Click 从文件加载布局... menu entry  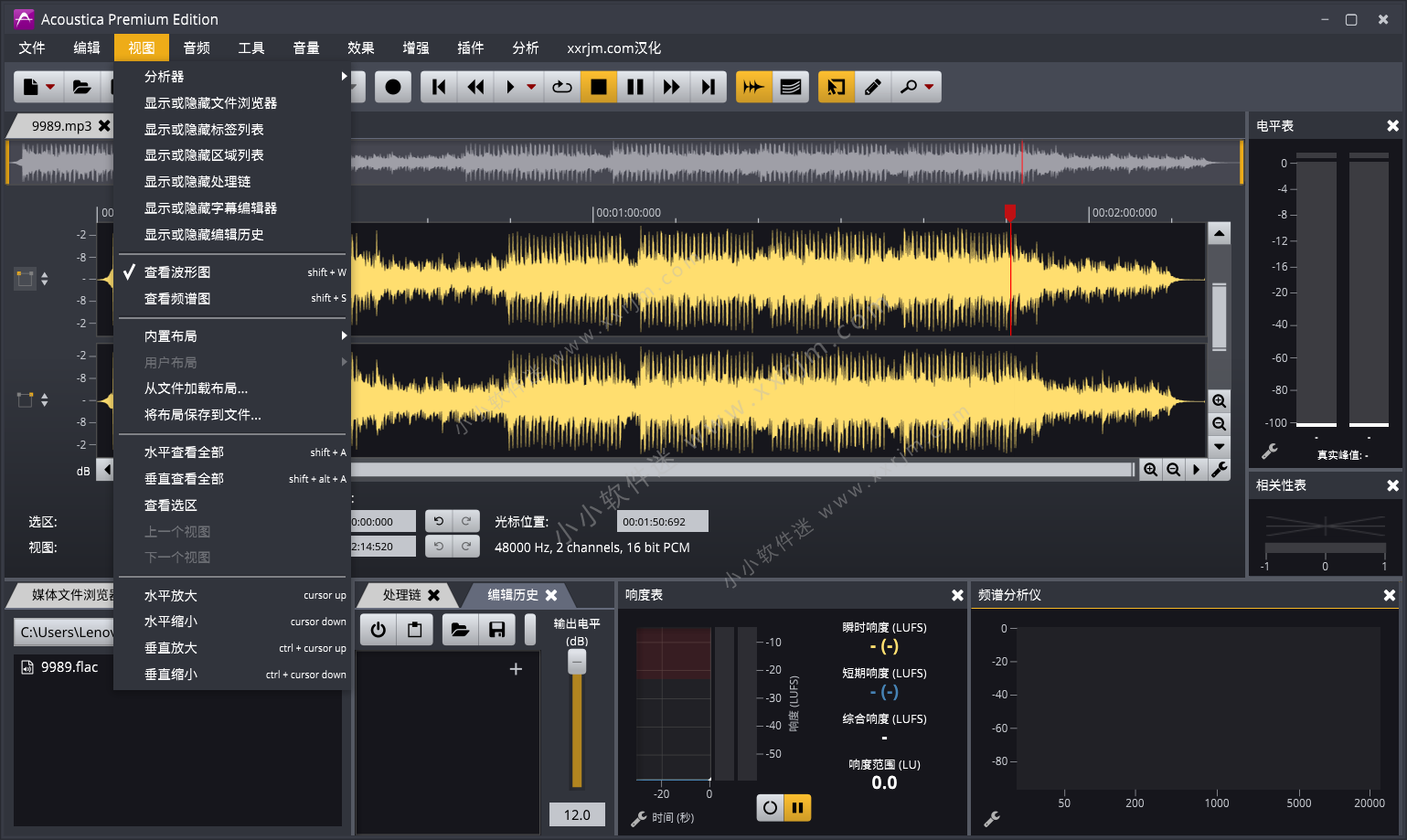(x=232, y=388)
